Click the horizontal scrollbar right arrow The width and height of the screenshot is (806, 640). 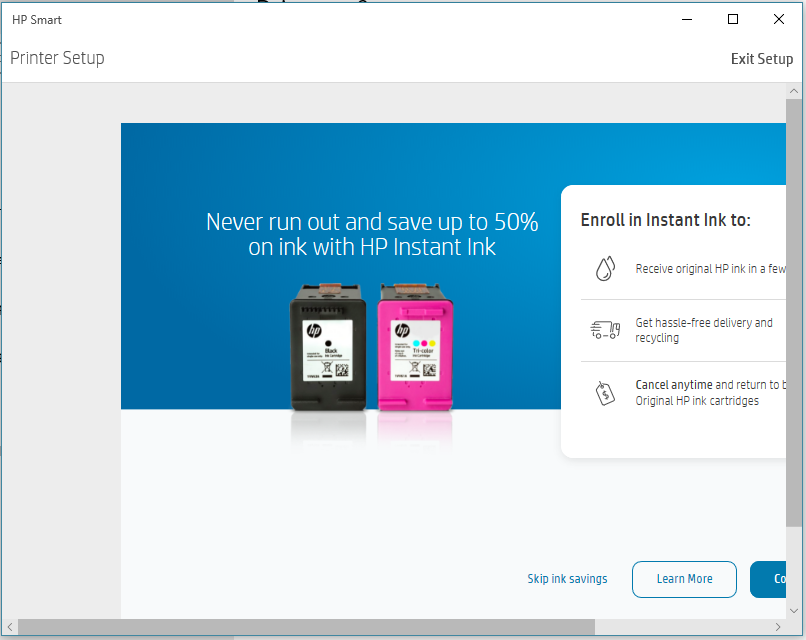click(778, 627)
